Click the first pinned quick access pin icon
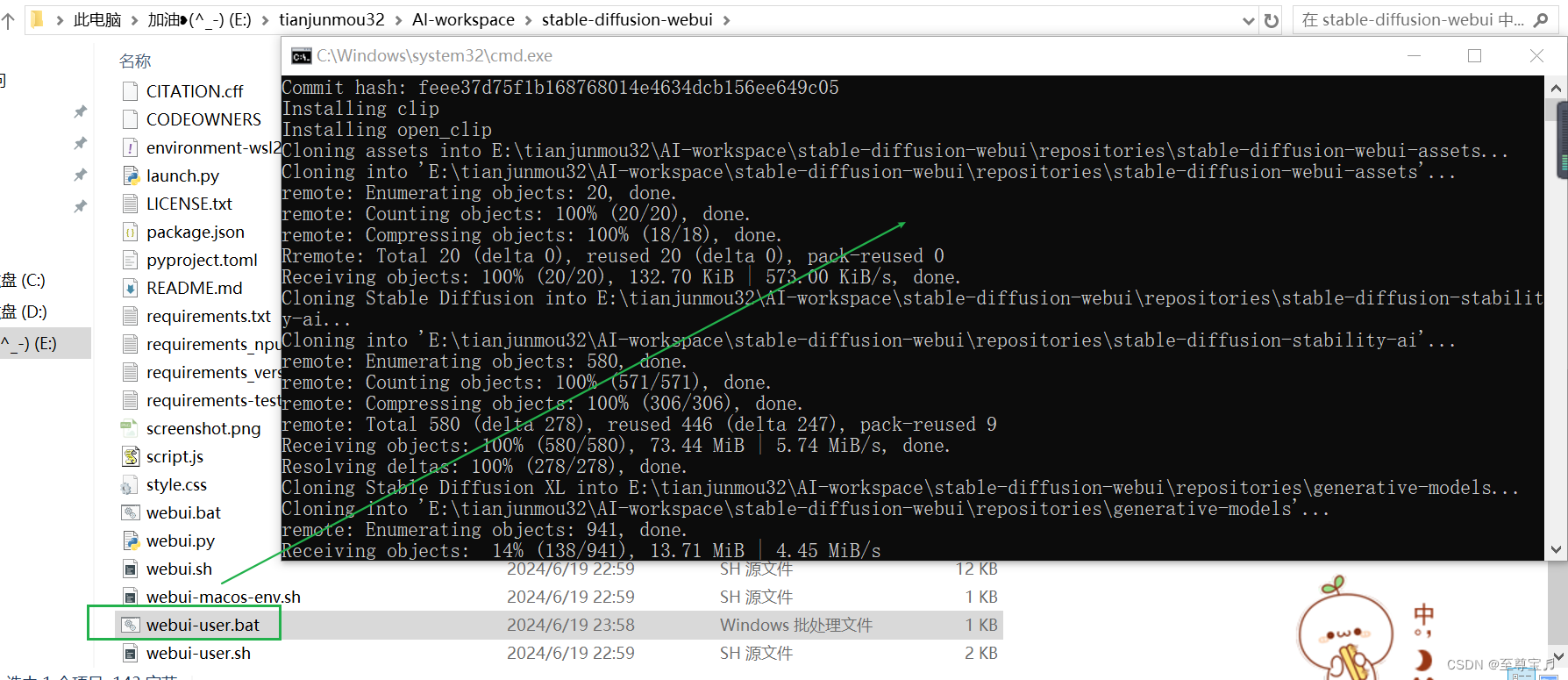The width and height of the screenshot is (1568, 680). (80, 111)
